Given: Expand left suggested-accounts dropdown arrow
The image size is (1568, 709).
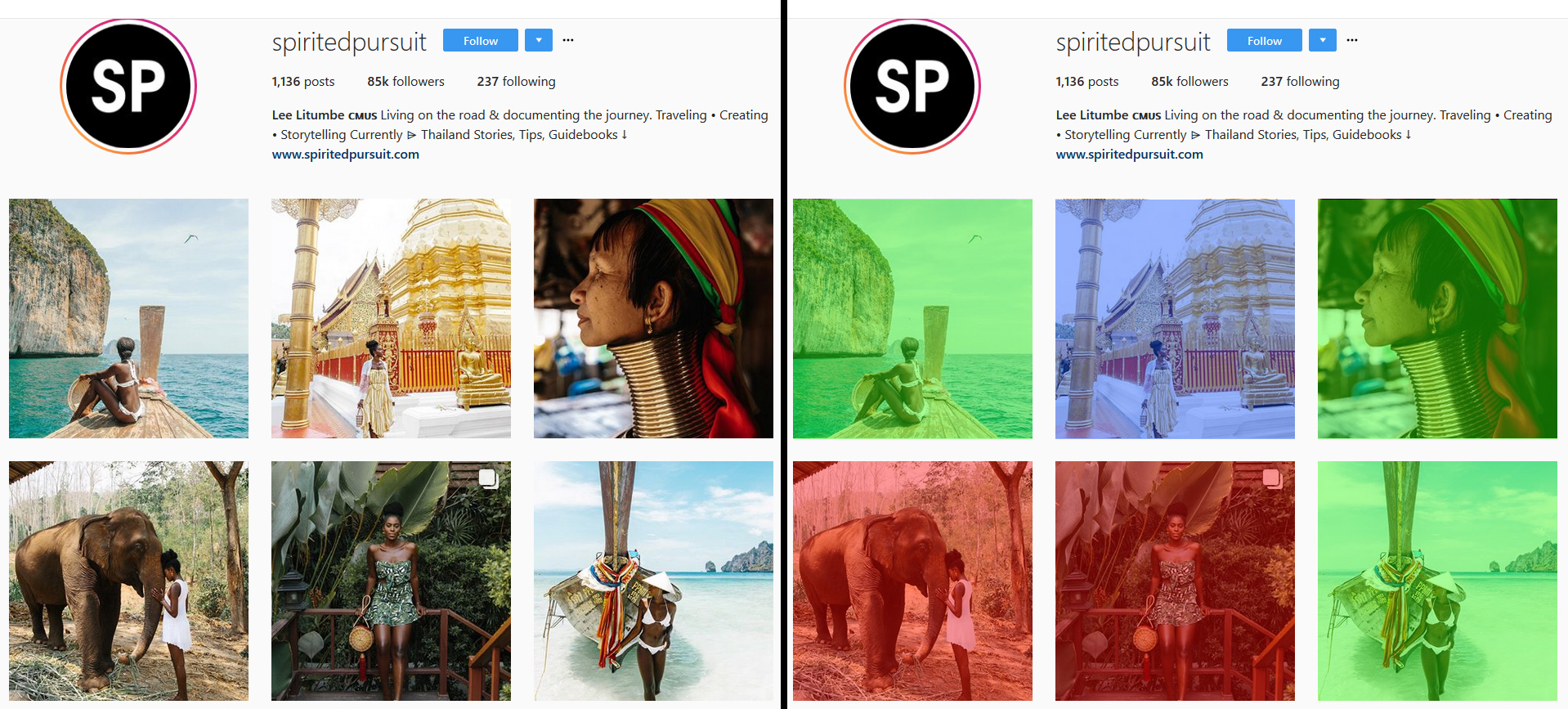Looking at the screenshot, I should tap(539, 40).
